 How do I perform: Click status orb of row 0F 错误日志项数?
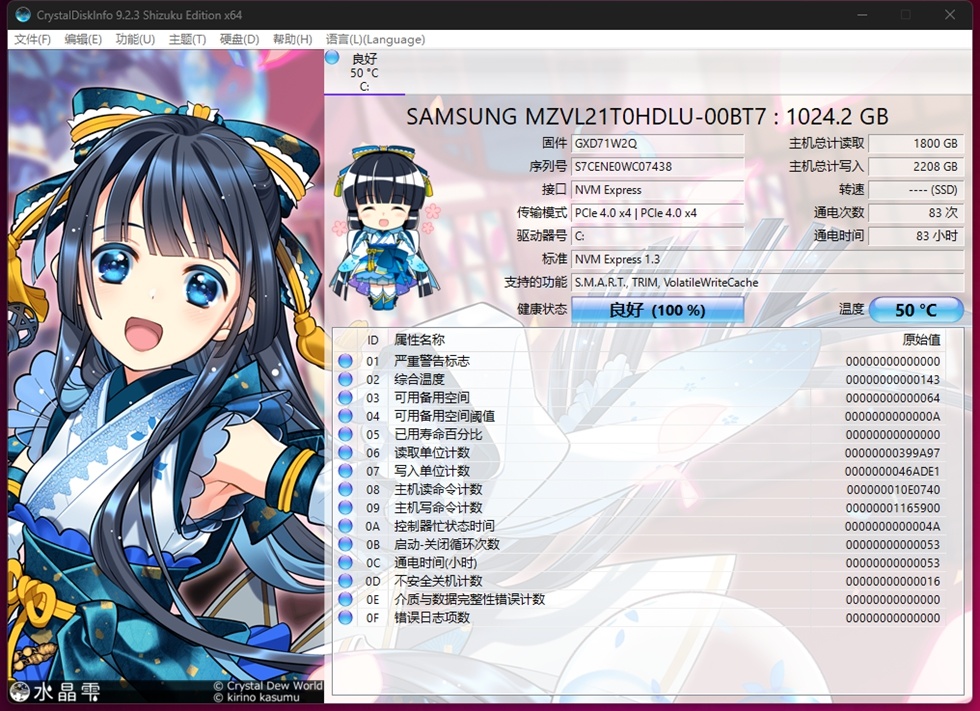tap(345, 617)
